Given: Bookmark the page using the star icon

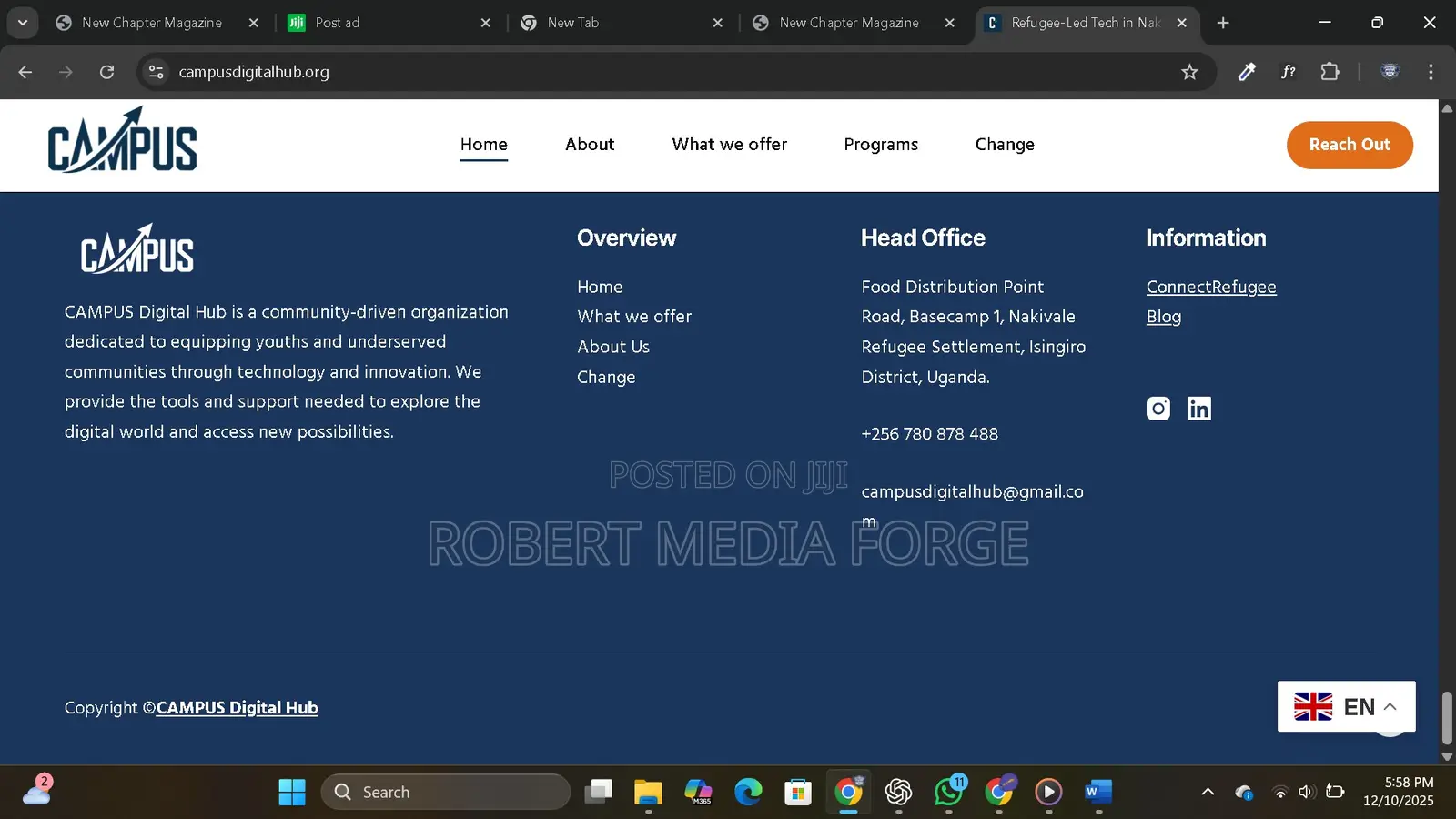Looking at the screenshot, I should click(x=1189, y=72).
